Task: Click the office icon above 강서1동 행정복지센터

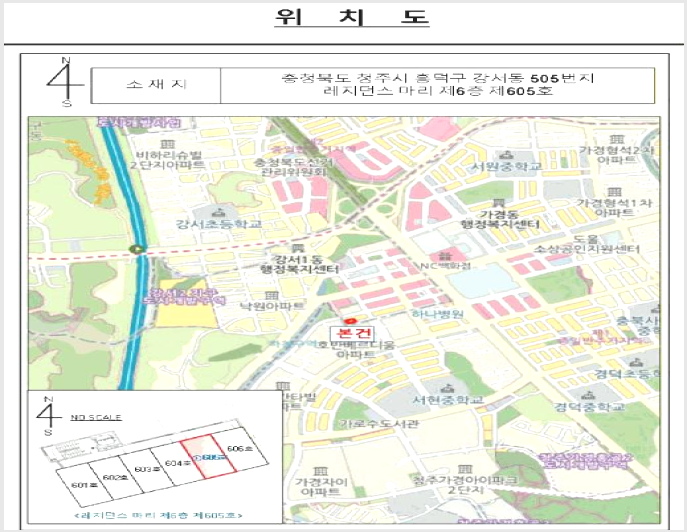Action: [x=299, y=248]
